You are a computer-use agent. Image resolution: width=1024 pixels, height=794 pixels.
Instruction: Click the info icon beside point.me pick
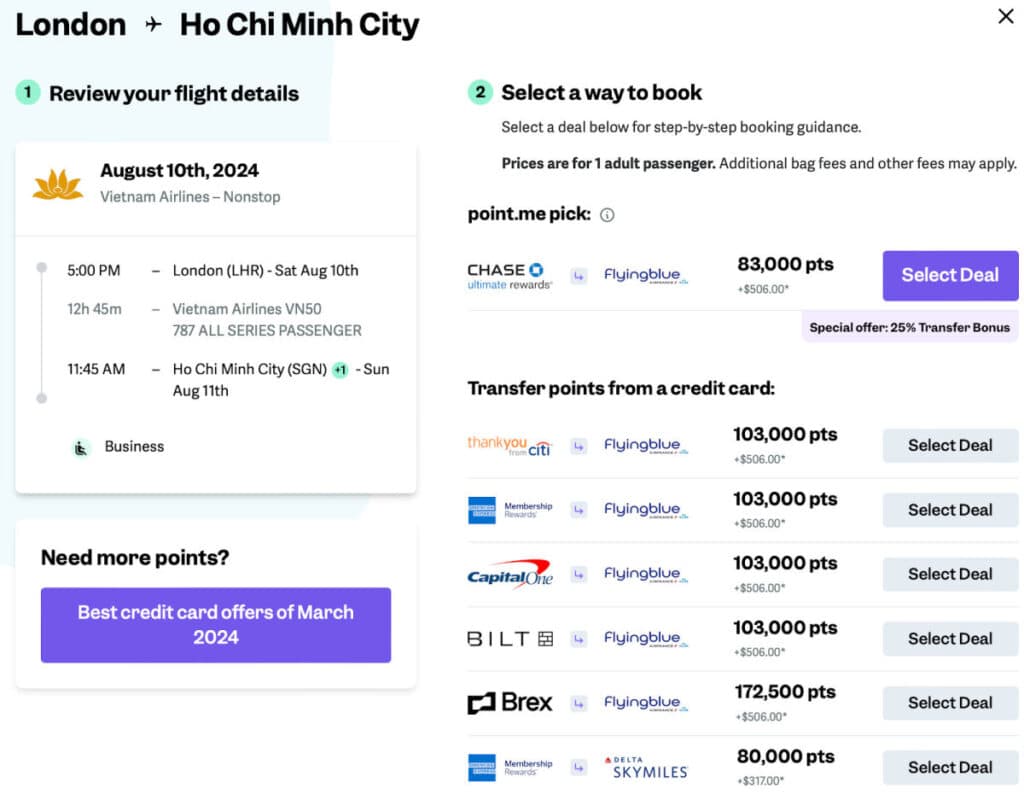point(607,215)
